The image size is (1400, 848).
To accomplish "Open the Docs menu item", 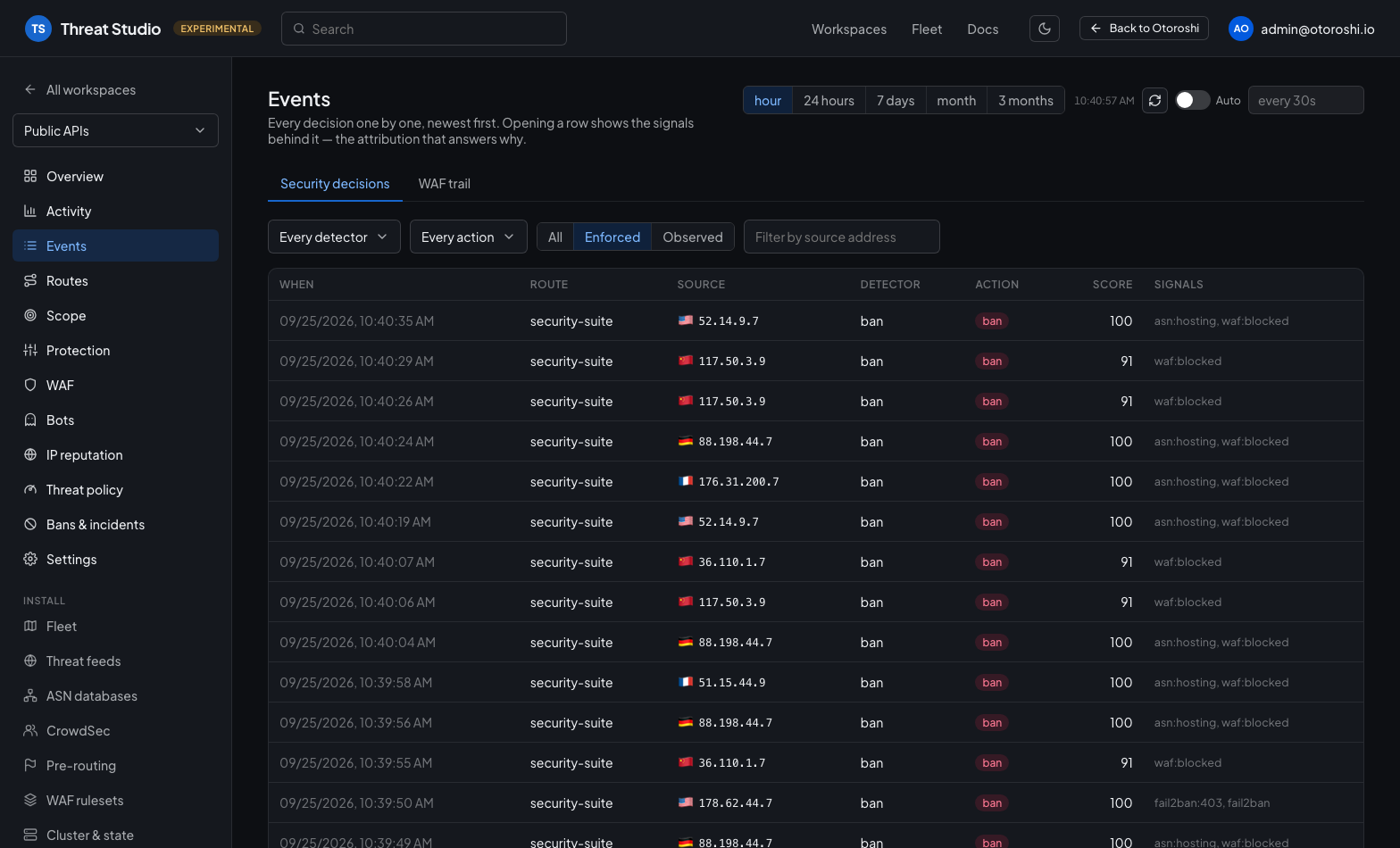I will [x=983, y=29].
